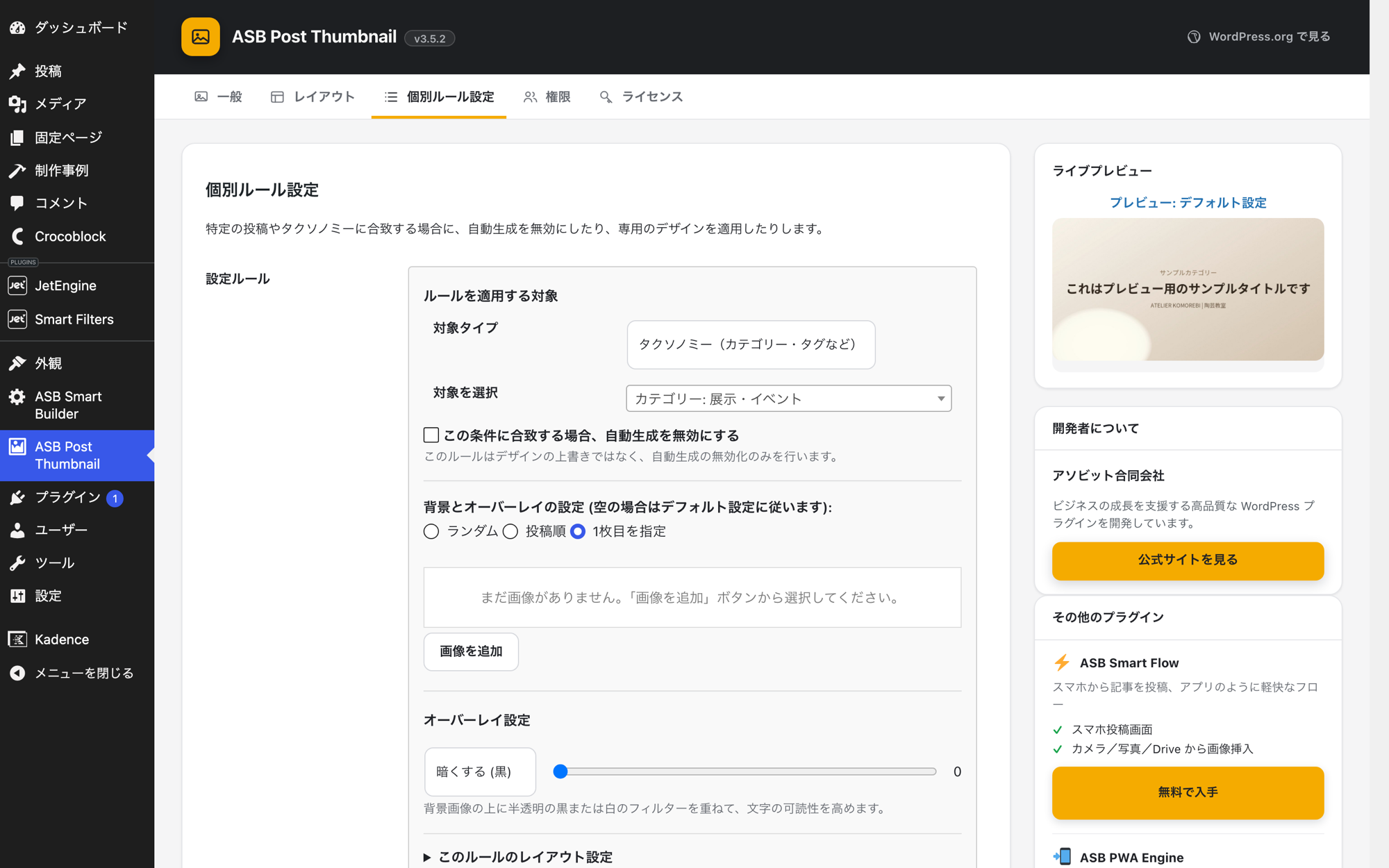Screen dimensions: 1389x868
Task: Open the Media library icon
Action: (x=17, y=104)
